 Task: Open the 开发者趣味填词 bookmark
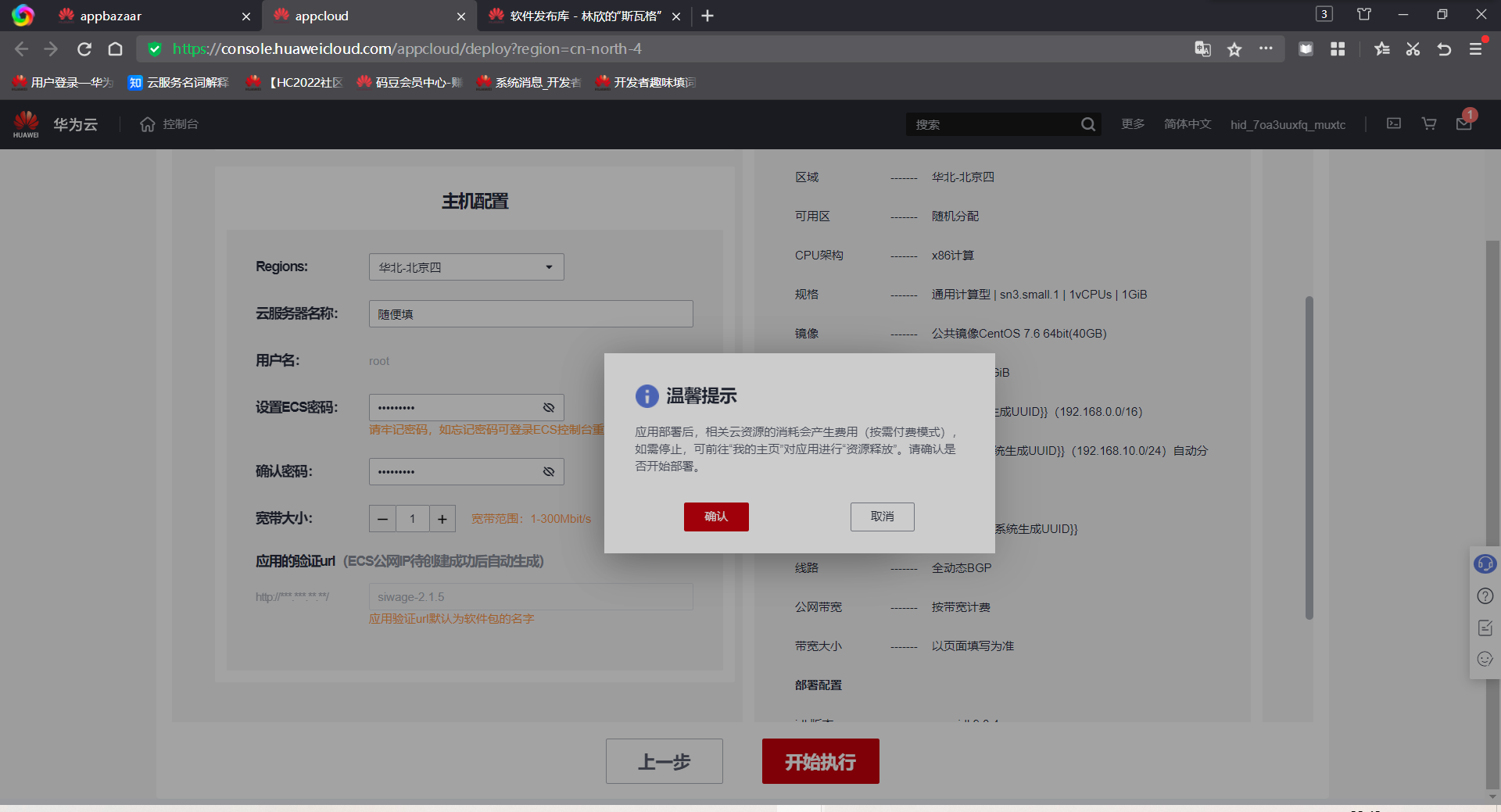click(646, 82)
